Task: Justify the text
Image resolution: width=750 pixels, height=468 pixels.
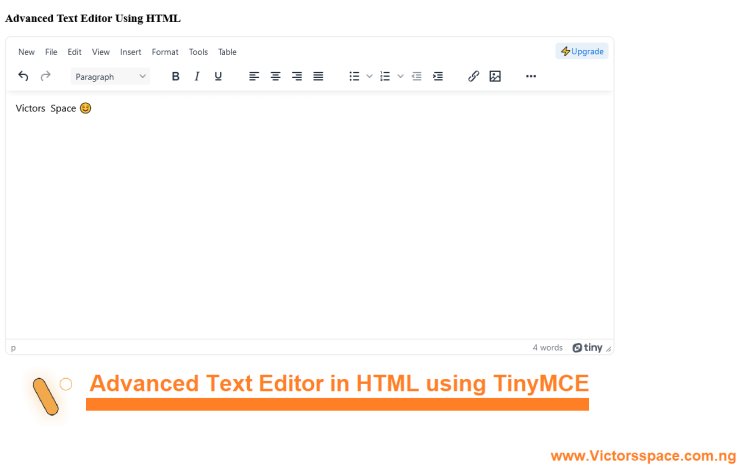Action: coord(318,76)
